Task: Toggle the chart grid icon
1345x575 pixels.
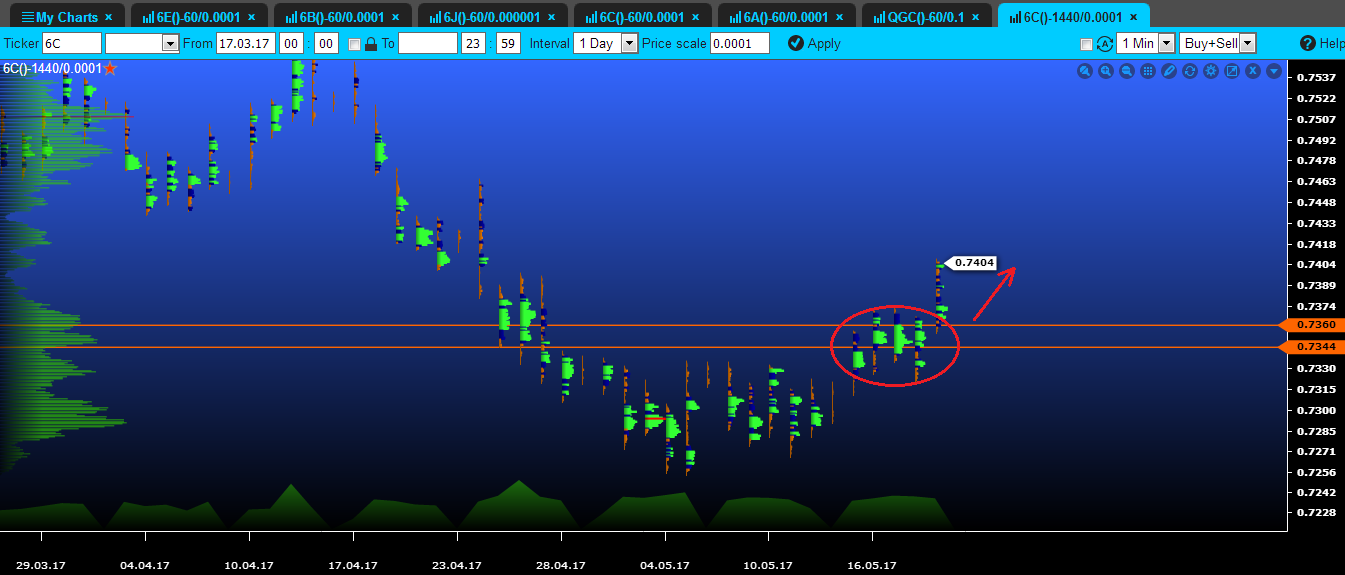Action: point(1148,71)
